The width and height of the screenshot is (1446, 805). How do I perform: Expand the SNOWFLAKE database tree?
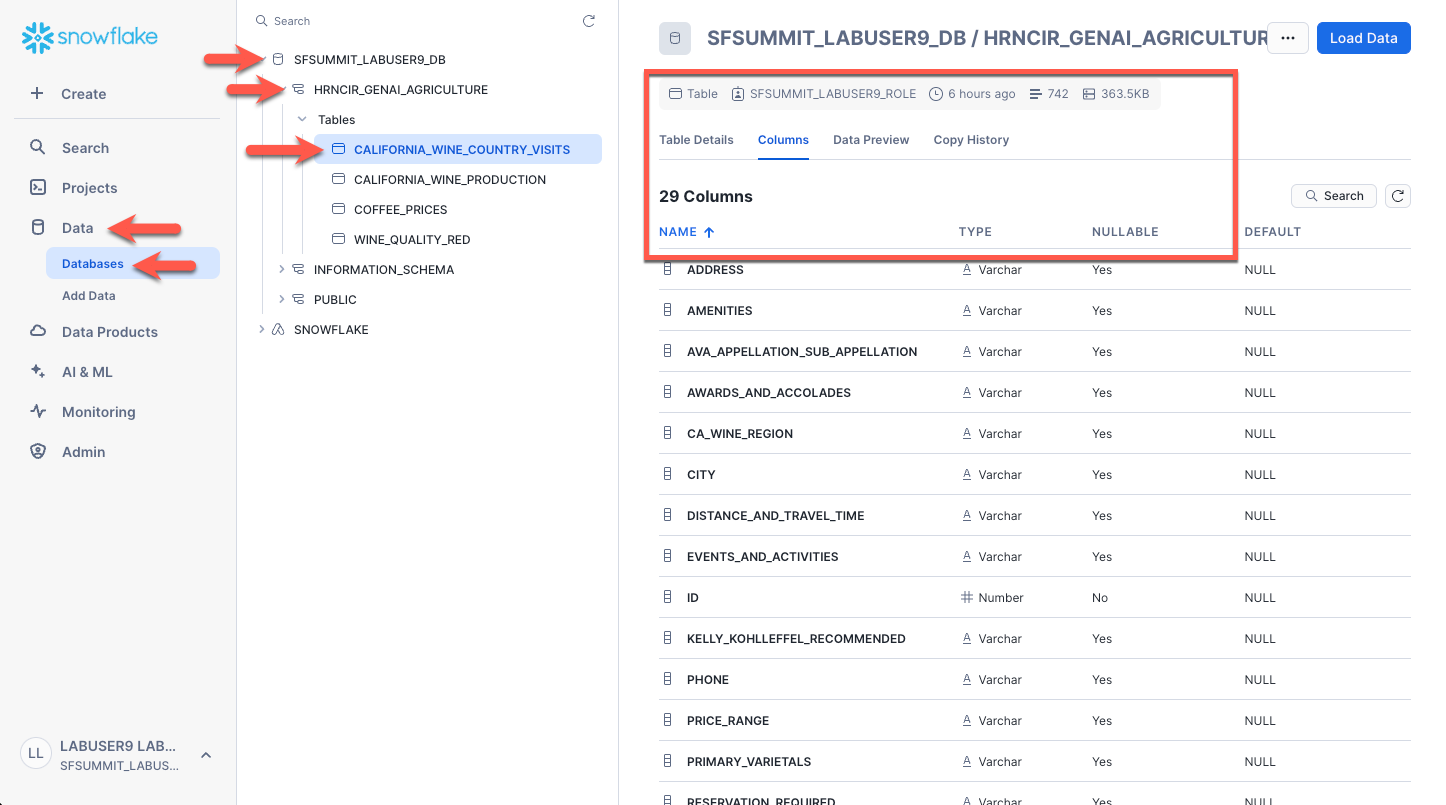coord(261,329)
